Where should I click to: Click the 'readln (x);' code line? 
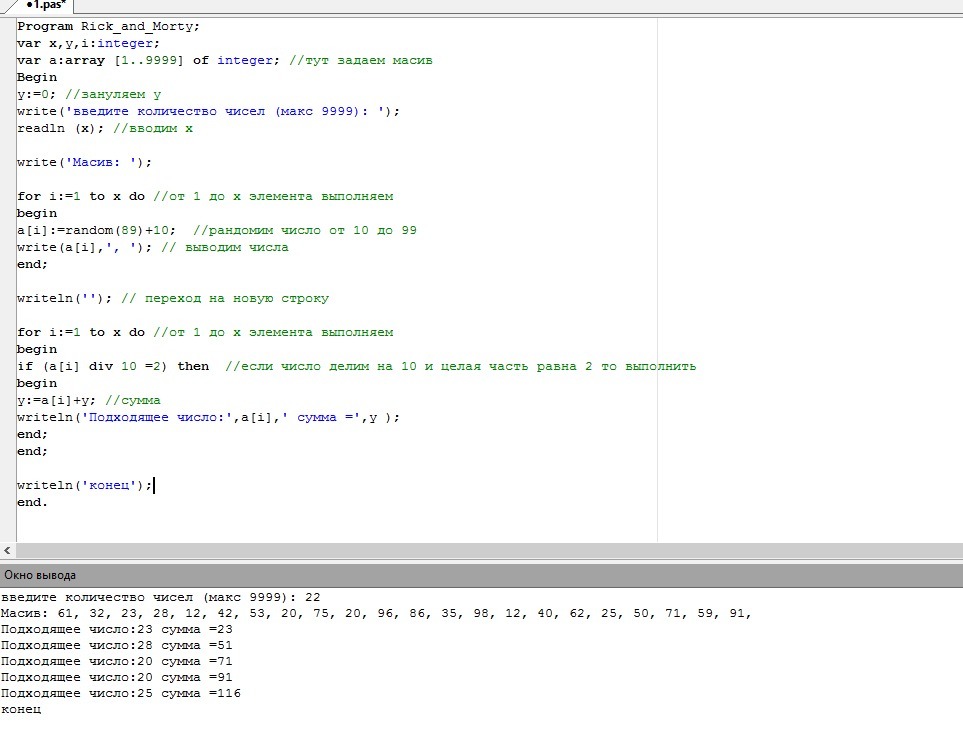point(105,128)
